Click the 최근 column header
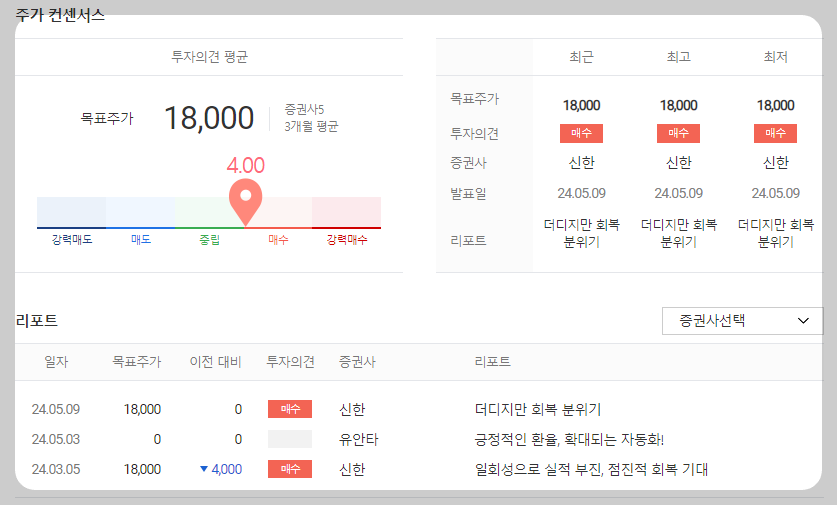Screen dimensions: 837x505 click(582, 57)
